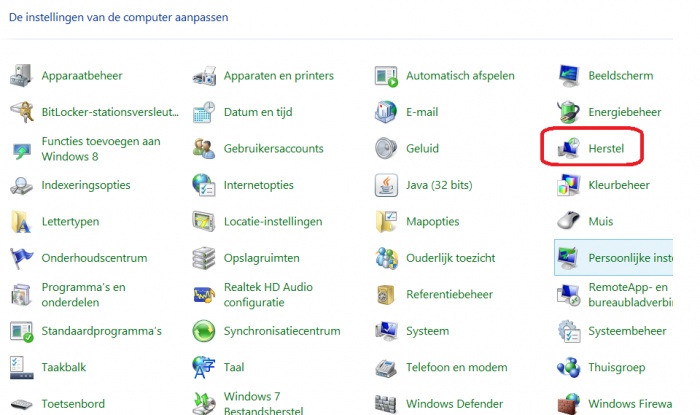Screen dimensions: 700x415
Task: Open the Taakbalk text link
Action: click(x=64, y=368)
